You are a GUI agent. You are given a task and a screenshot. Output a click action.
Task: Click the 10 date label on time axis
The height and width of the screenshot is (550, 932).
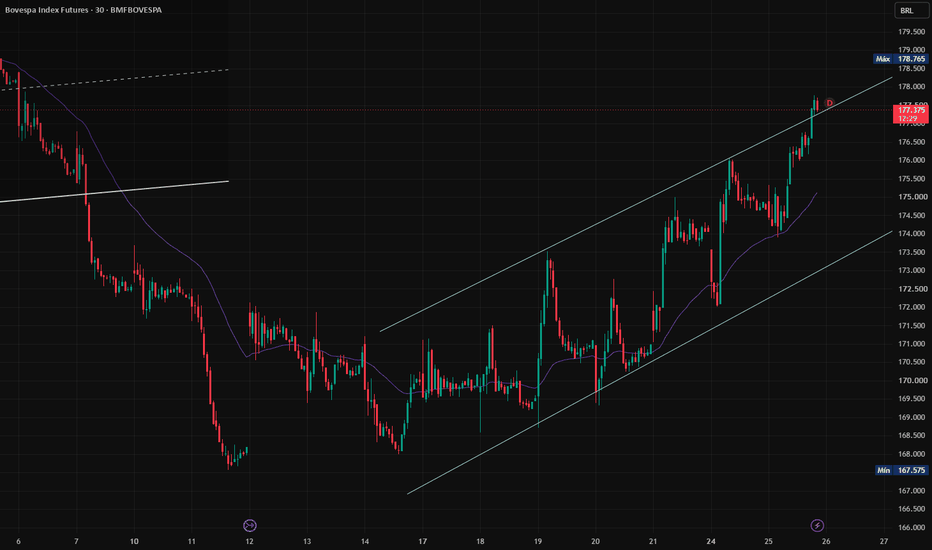click(x=134, y=541)
